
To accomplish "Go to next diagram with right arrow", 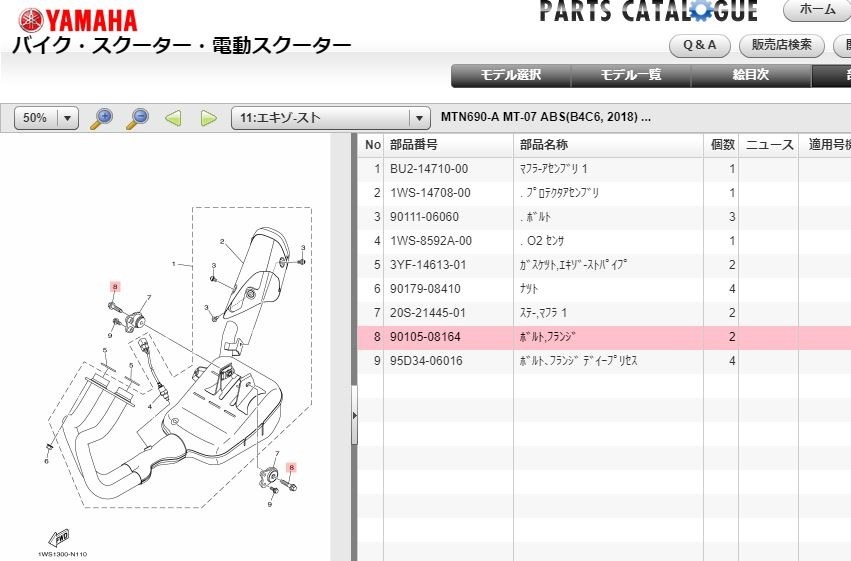I will coord(208,118).
